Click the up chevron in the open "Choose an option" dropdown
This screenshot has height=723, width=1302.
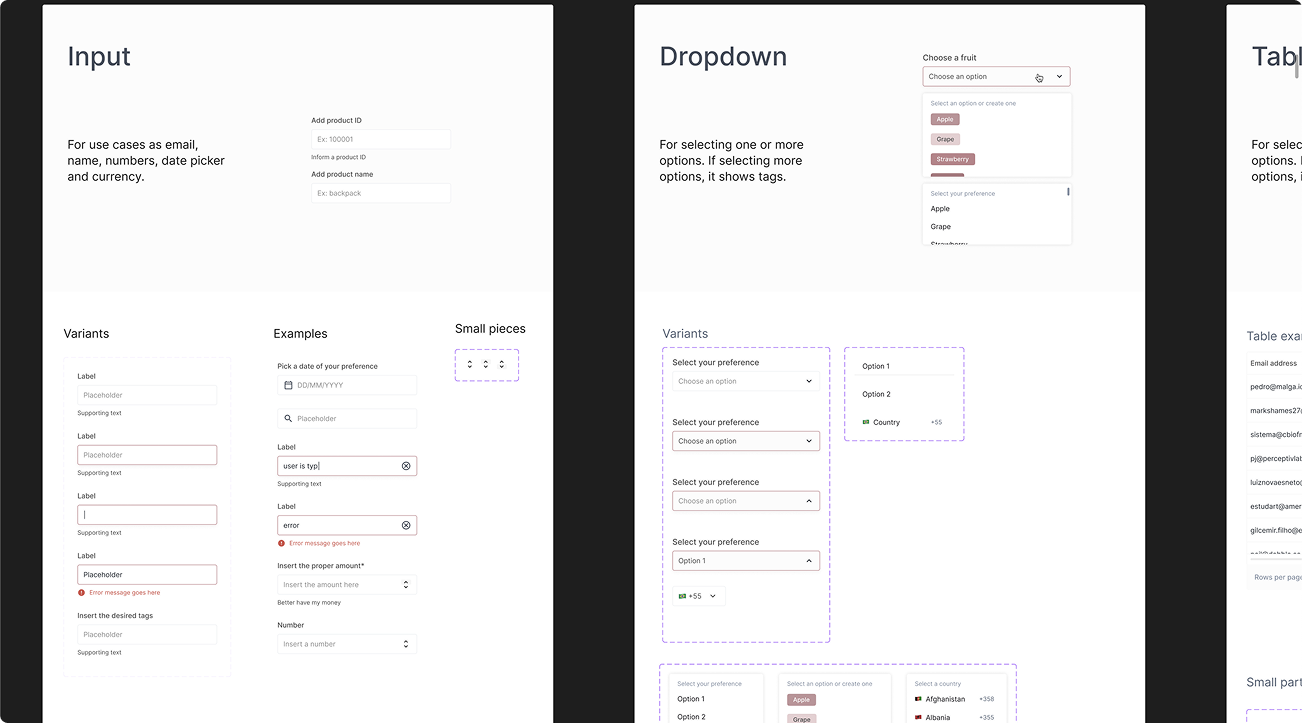809,501
